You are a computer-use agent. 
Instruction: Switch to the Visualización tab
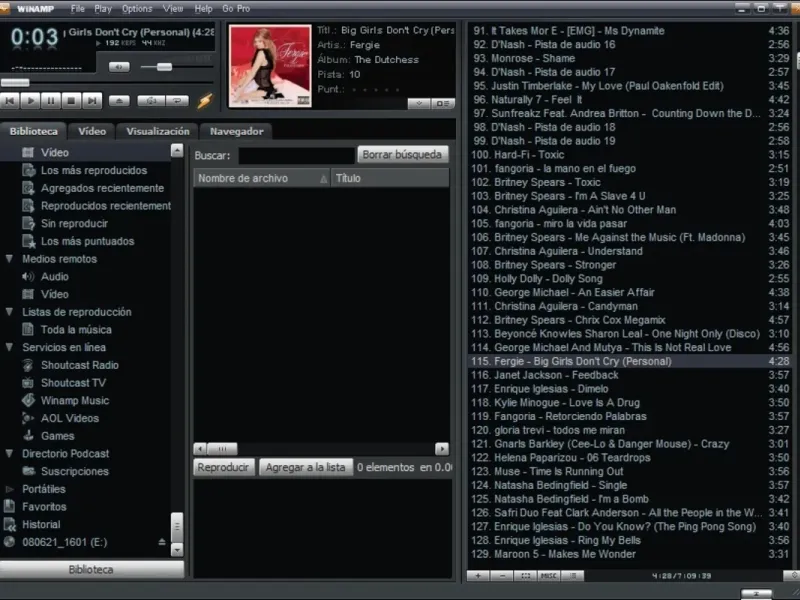157,131
